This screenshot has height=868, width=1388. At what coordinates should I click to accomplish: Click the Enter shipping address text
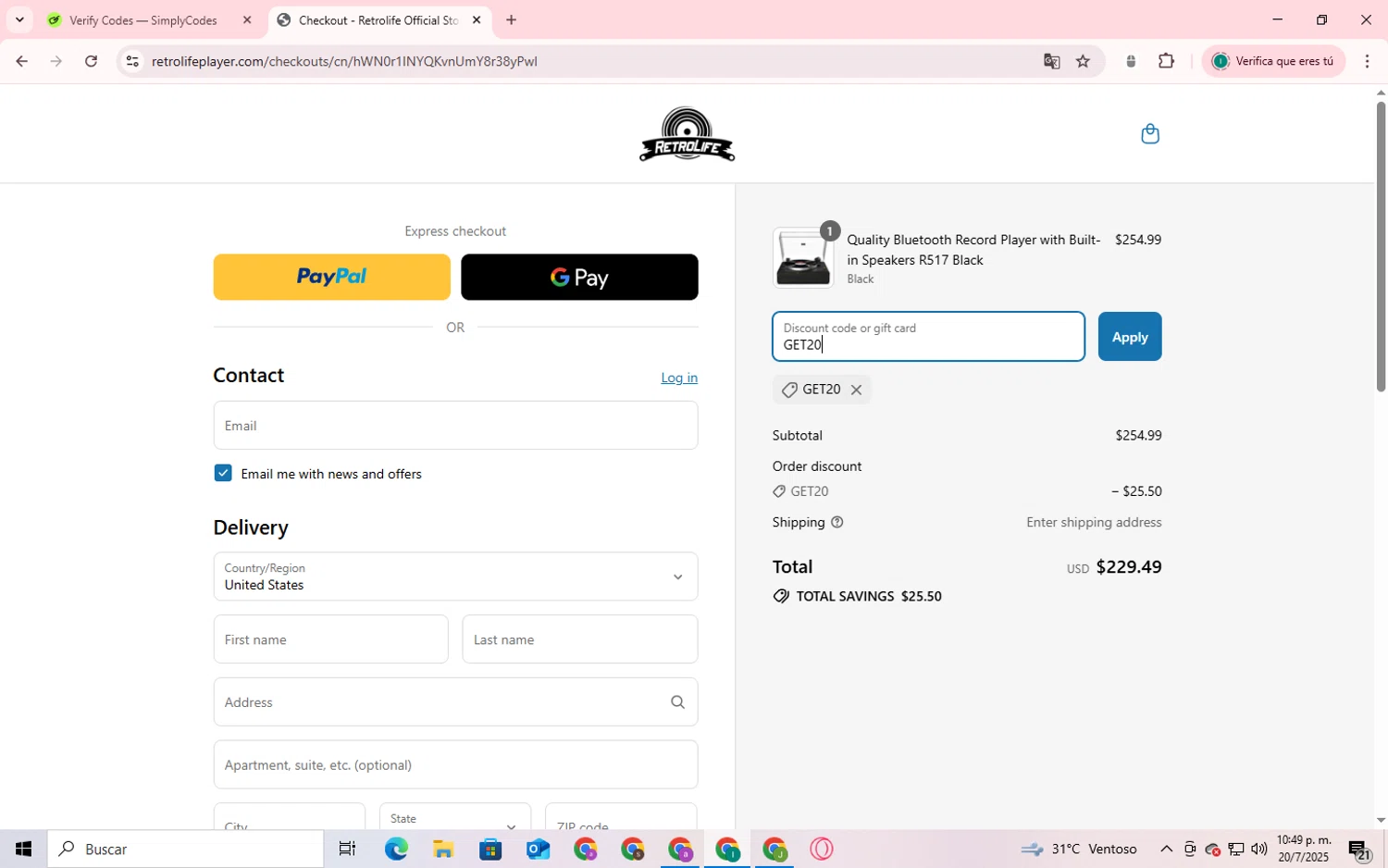1094,523
